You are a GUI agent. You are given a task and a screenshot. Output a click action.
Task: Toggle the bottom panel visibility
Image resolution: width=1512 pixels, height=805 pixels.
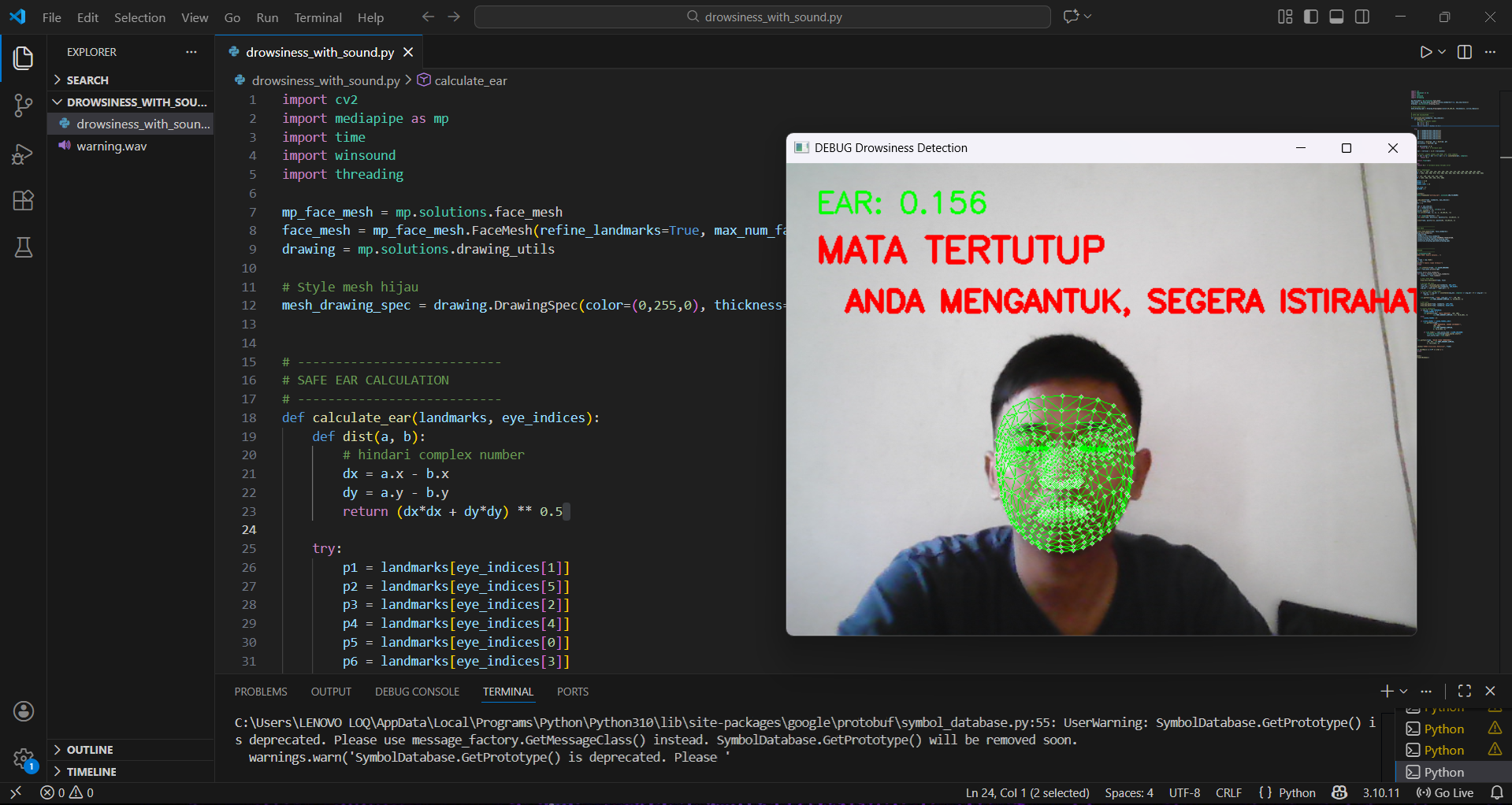1336,17
